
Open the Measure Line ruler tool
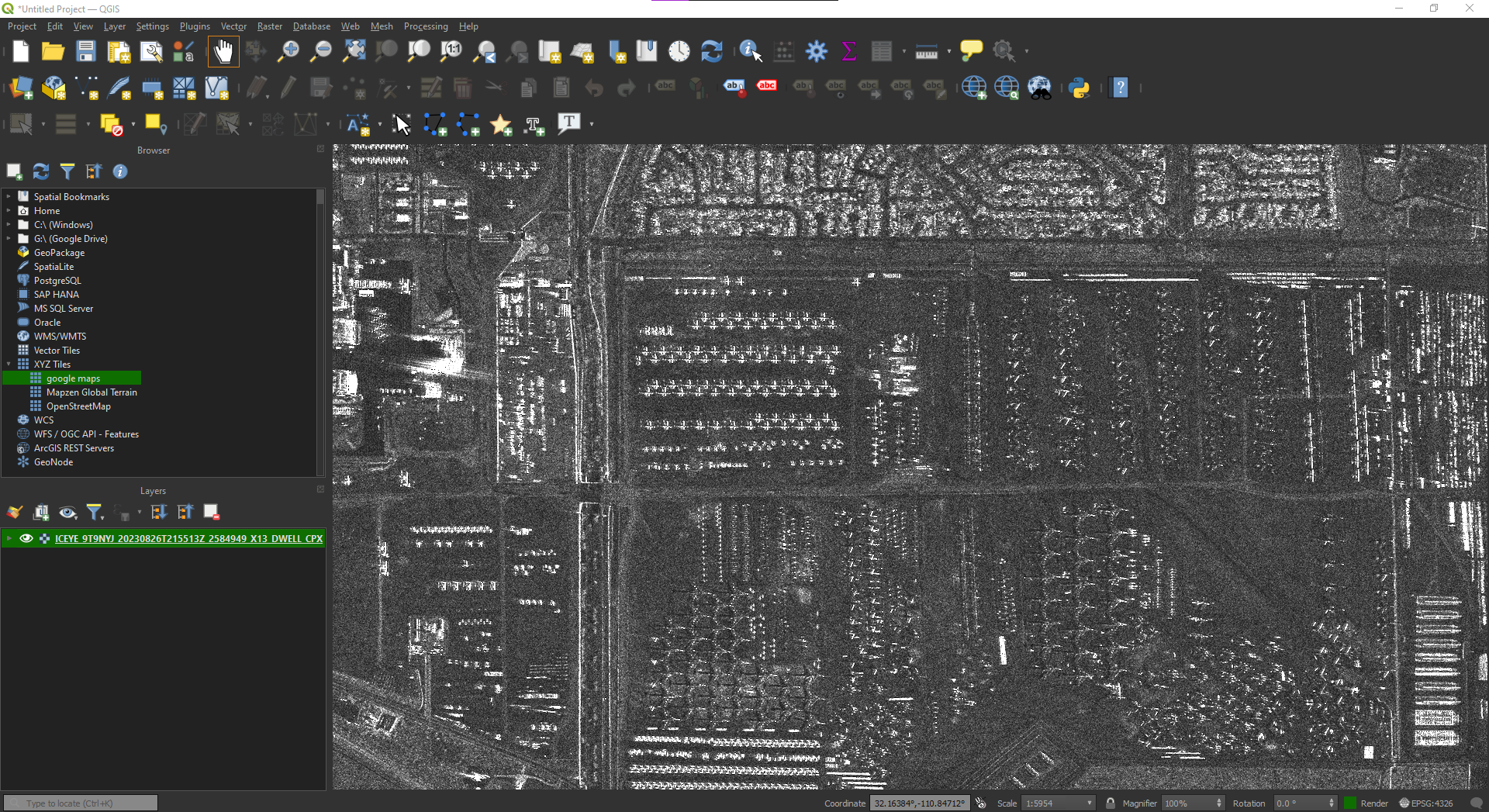click(927, 52)
